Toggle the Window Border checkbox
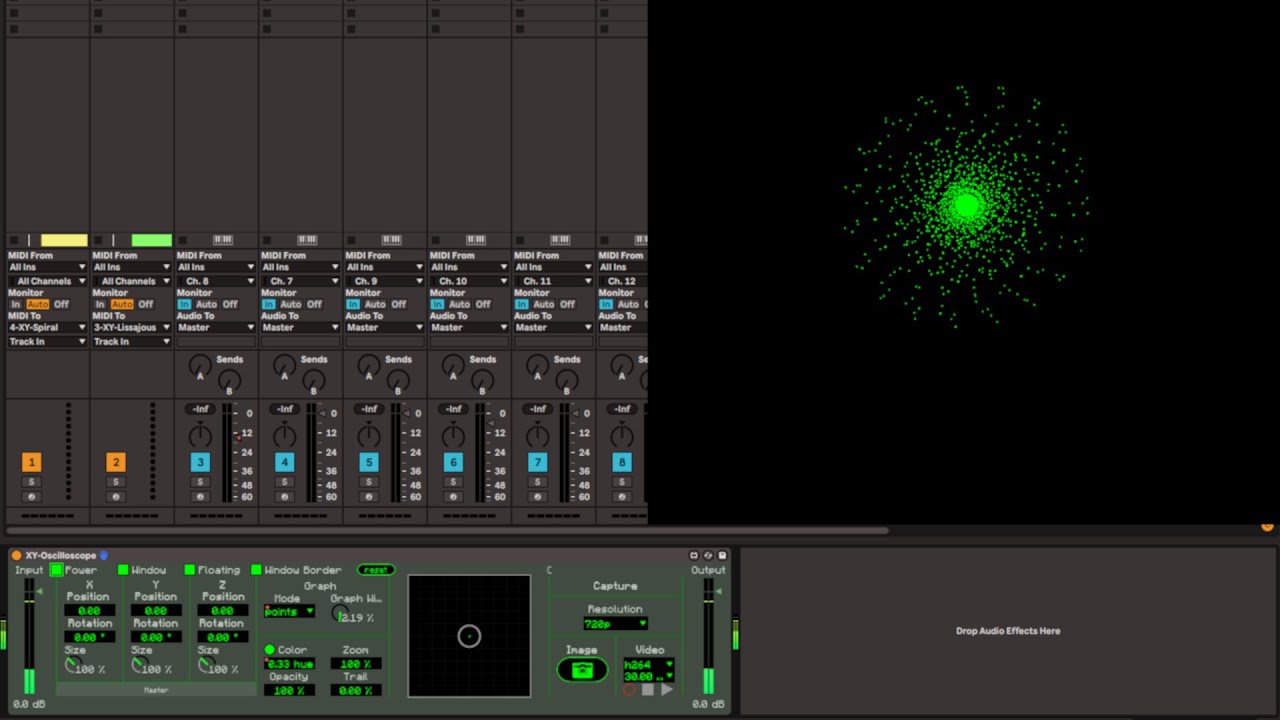Image resolution: width=1280 pixels, height=720 pixels. [x=256, y=570]
